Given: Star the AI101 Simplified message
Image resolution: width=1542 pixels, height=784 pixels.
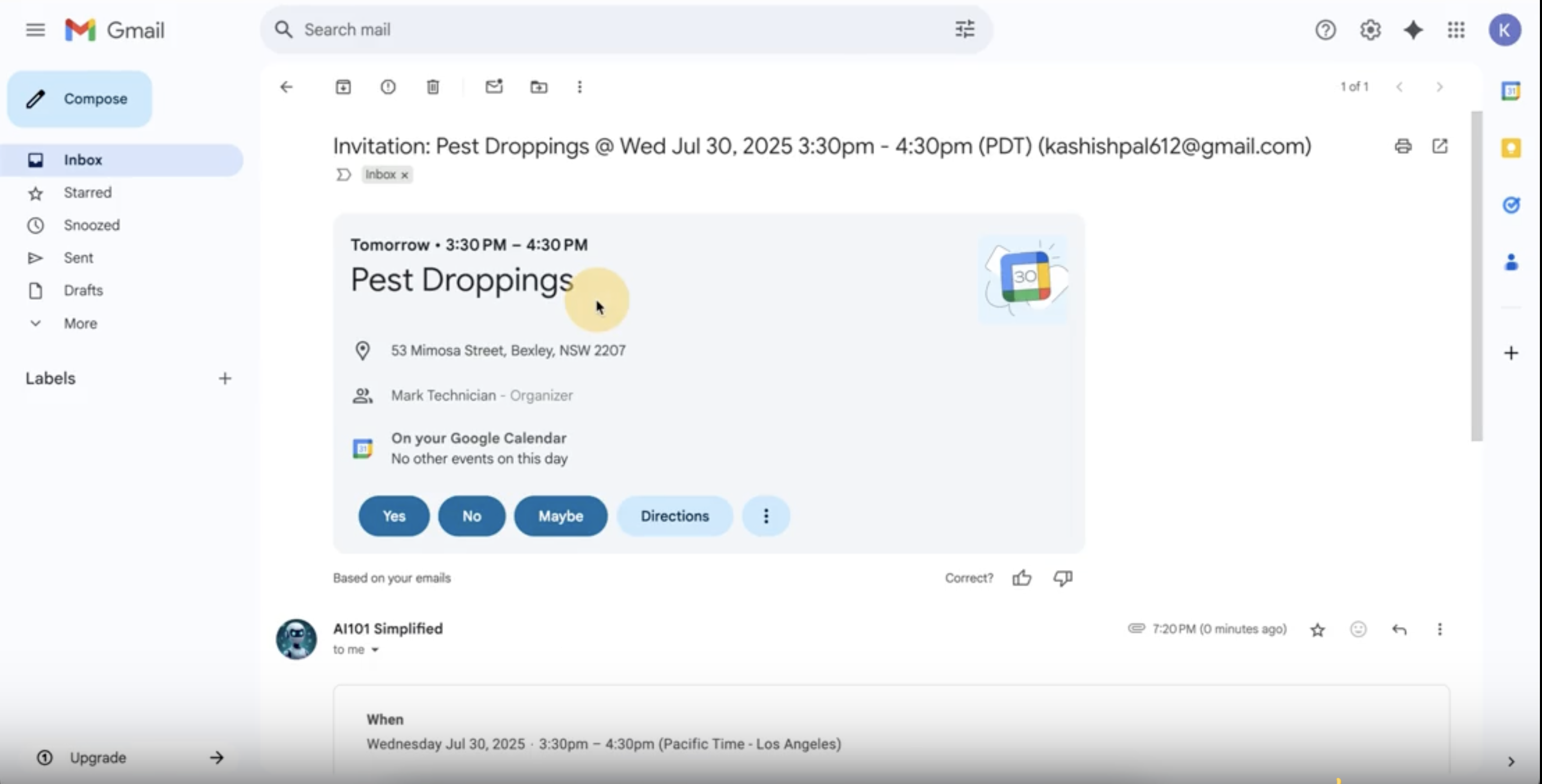Looking at the screenshot, I should pyautogui.click(x=1317, y=630).
